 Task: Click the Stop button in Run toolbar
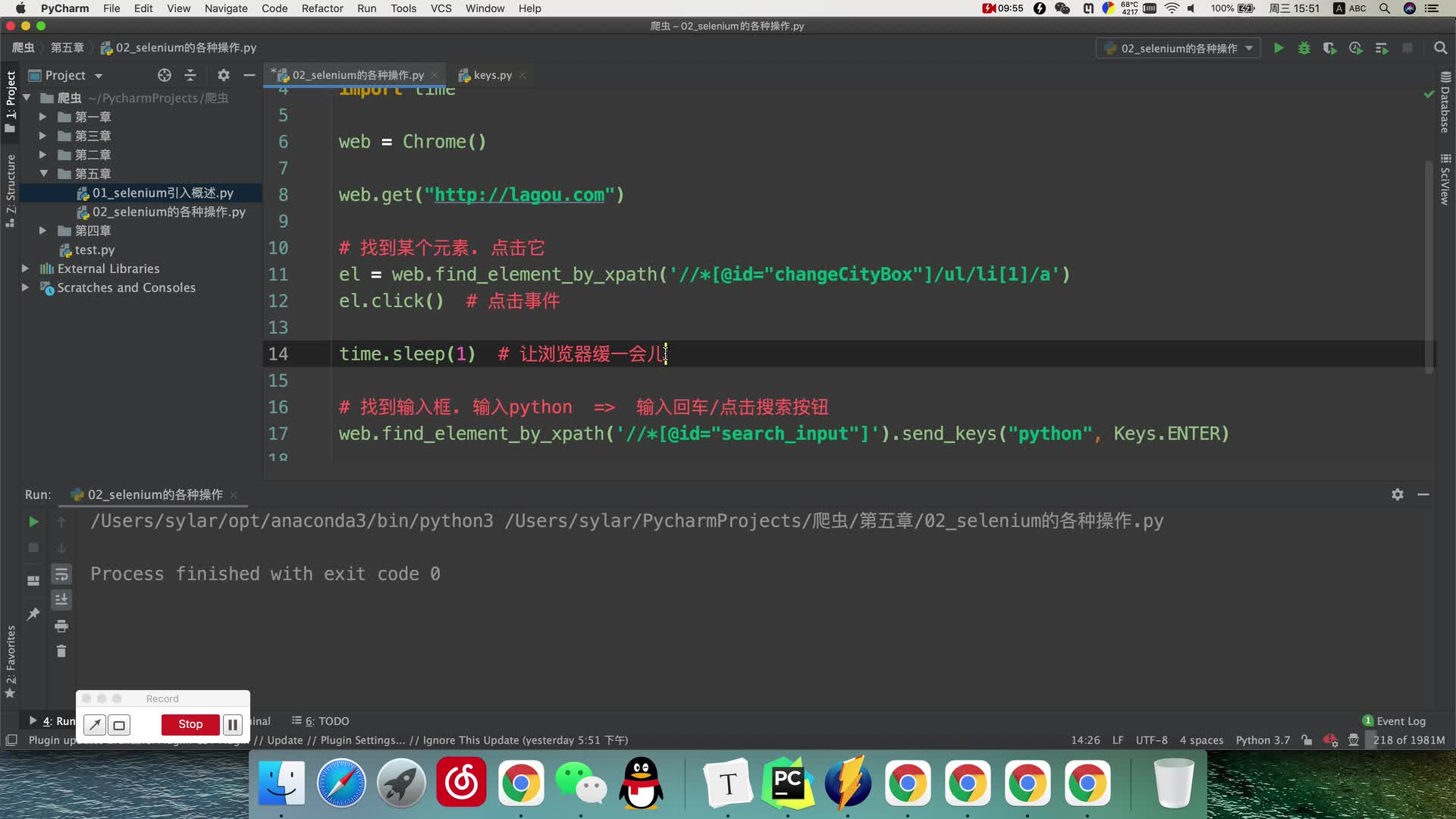pyautogui.click(x=32, y=547)
